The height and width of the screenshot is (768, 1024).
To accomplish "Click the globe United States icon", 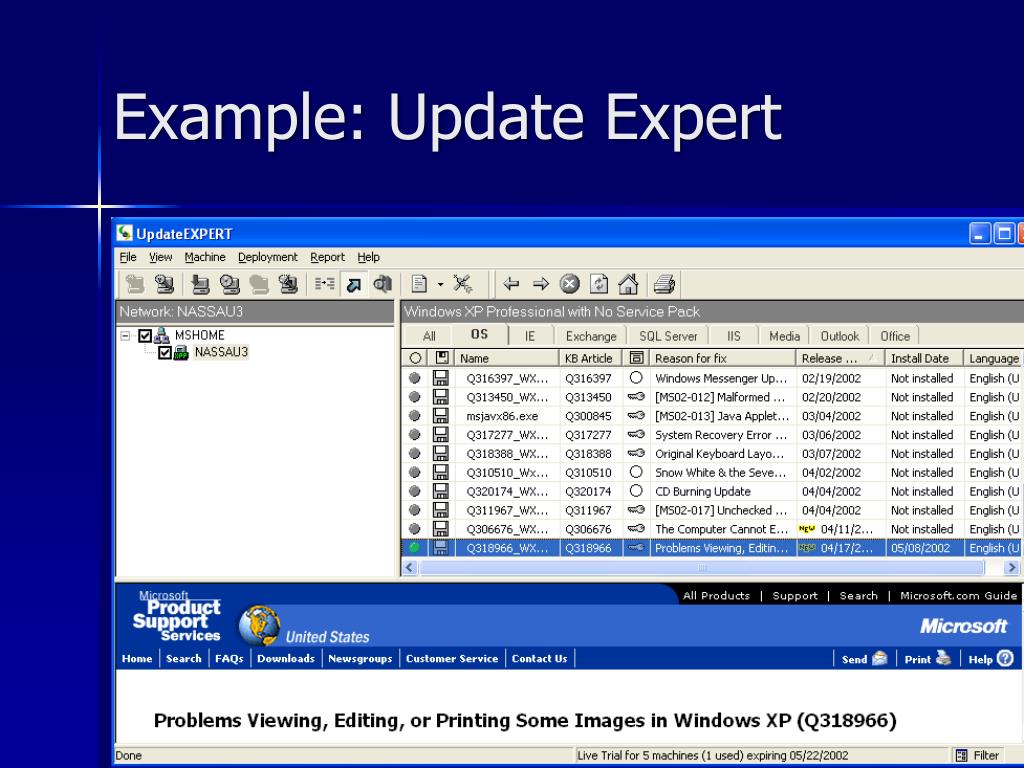I will click(x=259, y=625).
